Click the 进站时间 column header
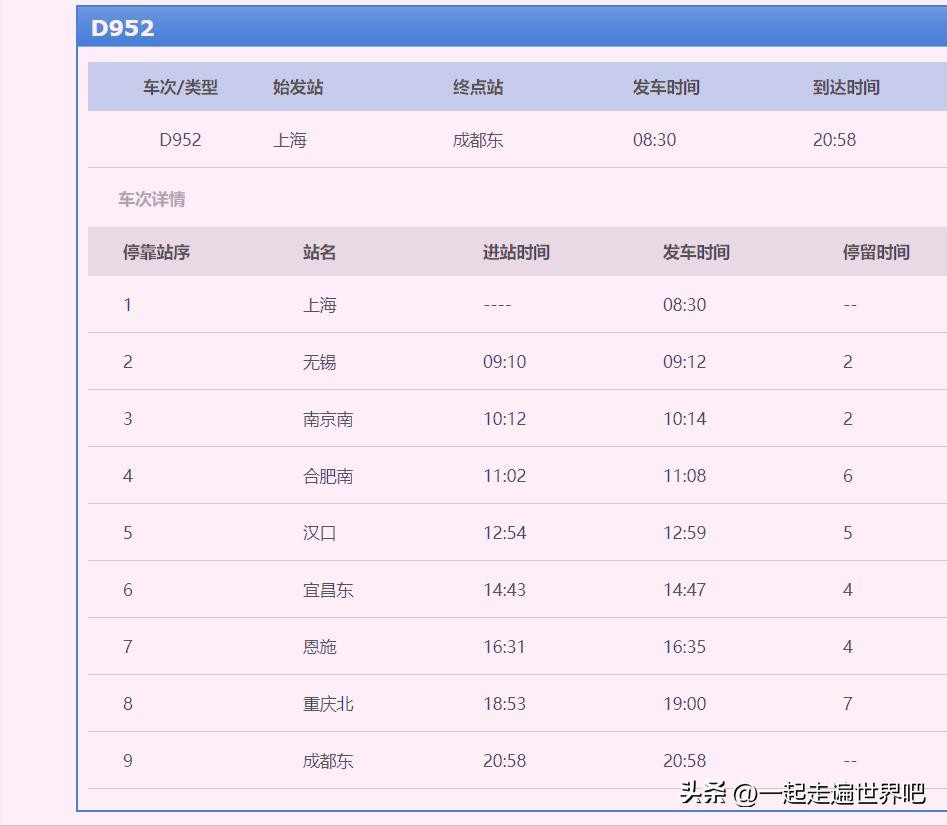Screen dimensions: 947x826 (x=516, y=252)
